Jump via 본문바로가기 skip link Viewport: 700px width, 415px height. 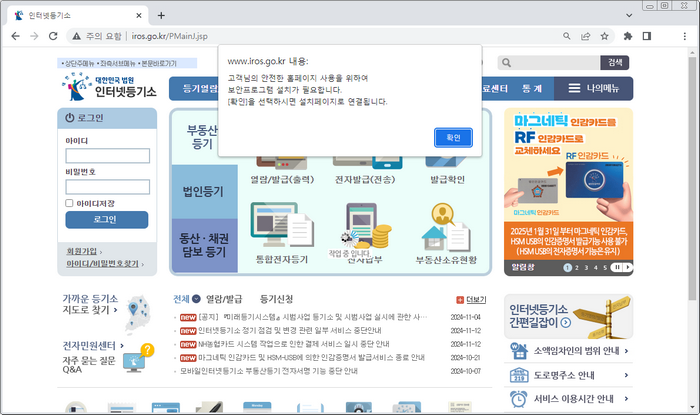point(159,64)
